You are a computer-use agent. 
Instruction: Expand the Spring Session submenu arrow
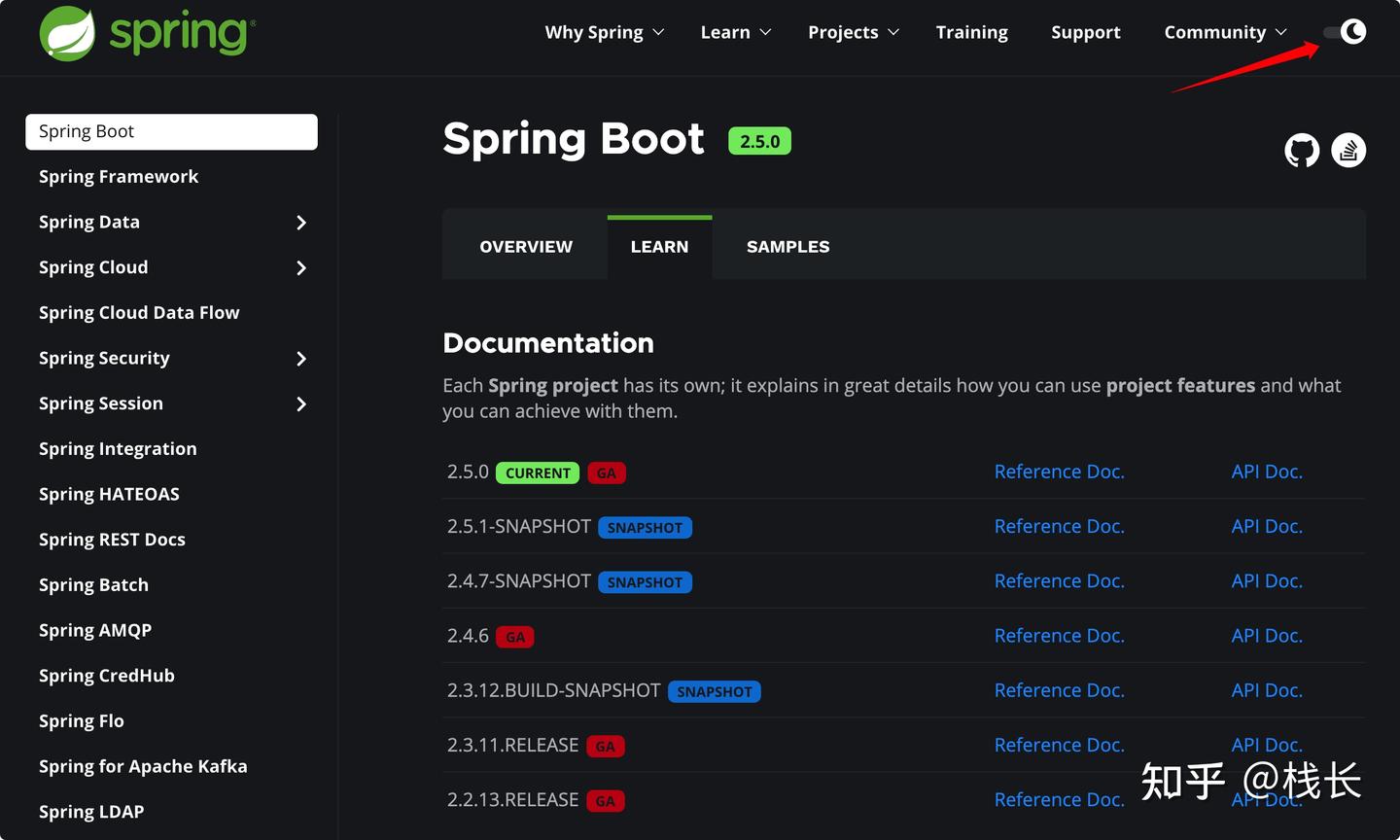(x=301, y=404)
